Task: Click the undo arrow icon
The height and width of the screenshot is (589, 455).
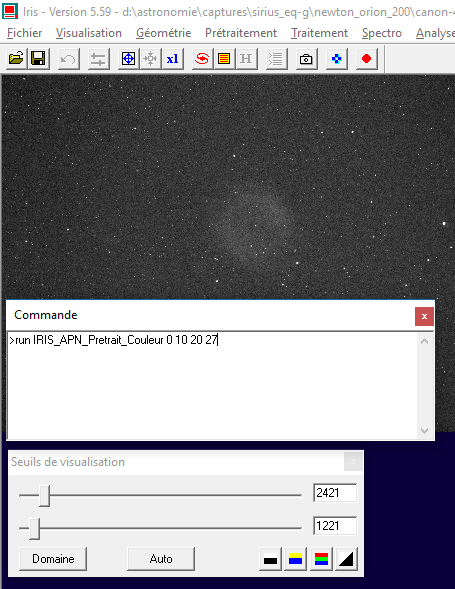Action: pyautogui.click(x=68, y=59)
